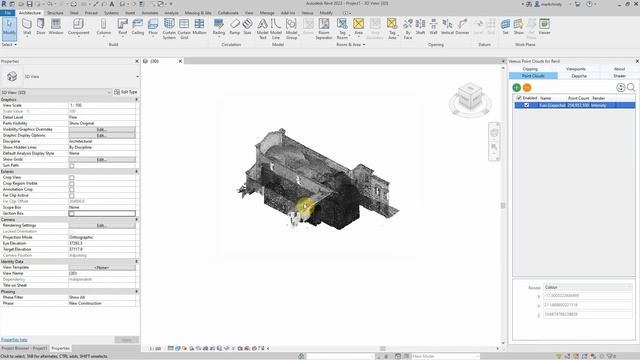Toggle the Crop Region Visible checkbox
The image size is (640, 360).
pyautogui.click(x=72, y=184)
